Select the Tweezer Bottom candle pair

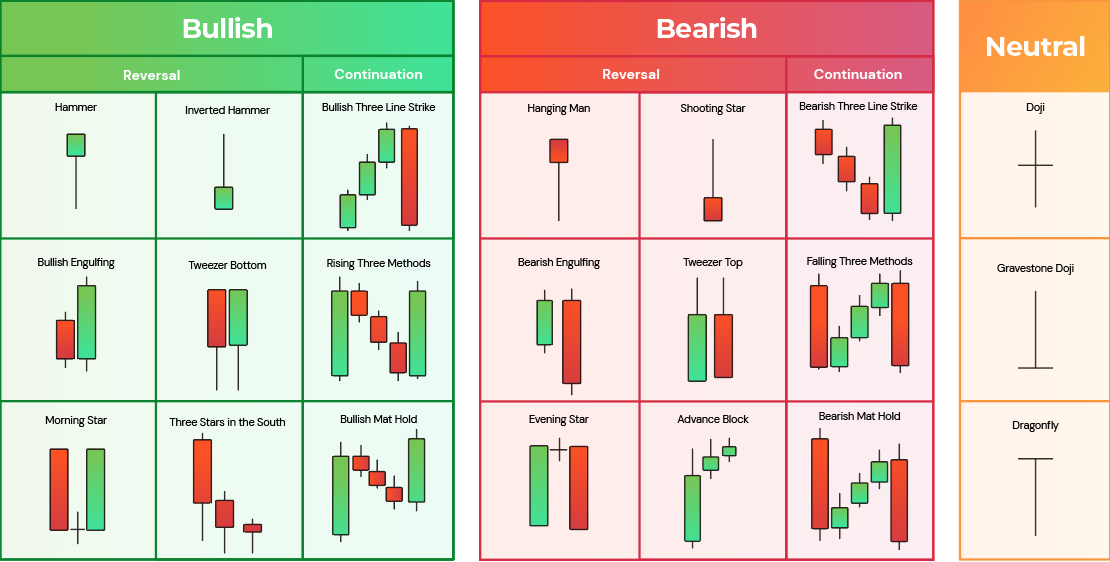pyautogui.click(x=227, y=336)
